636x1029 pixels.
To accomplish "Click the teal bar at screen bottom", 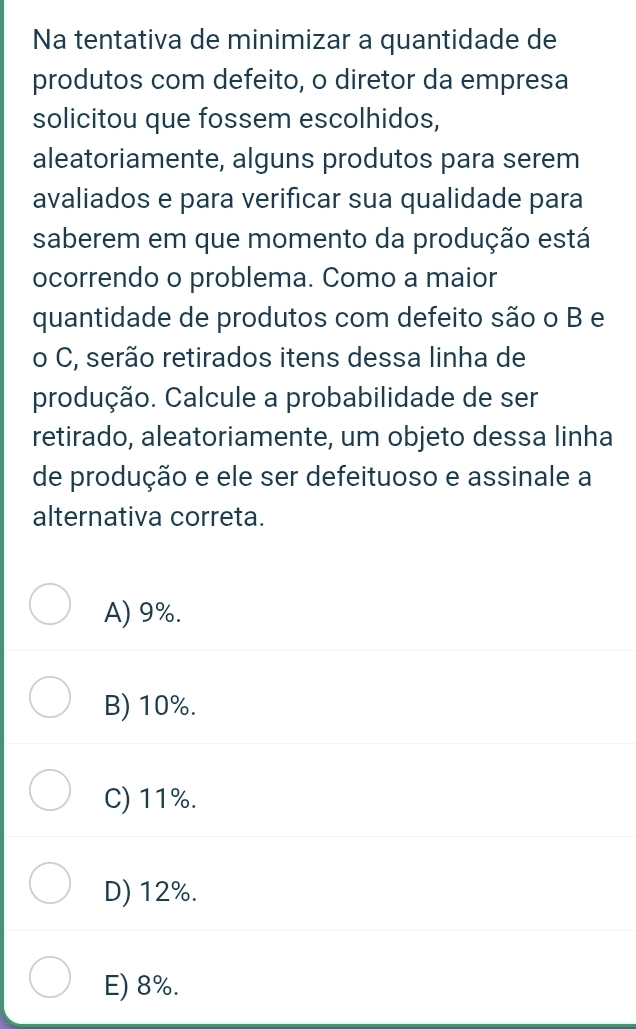I will point(318,1024).
